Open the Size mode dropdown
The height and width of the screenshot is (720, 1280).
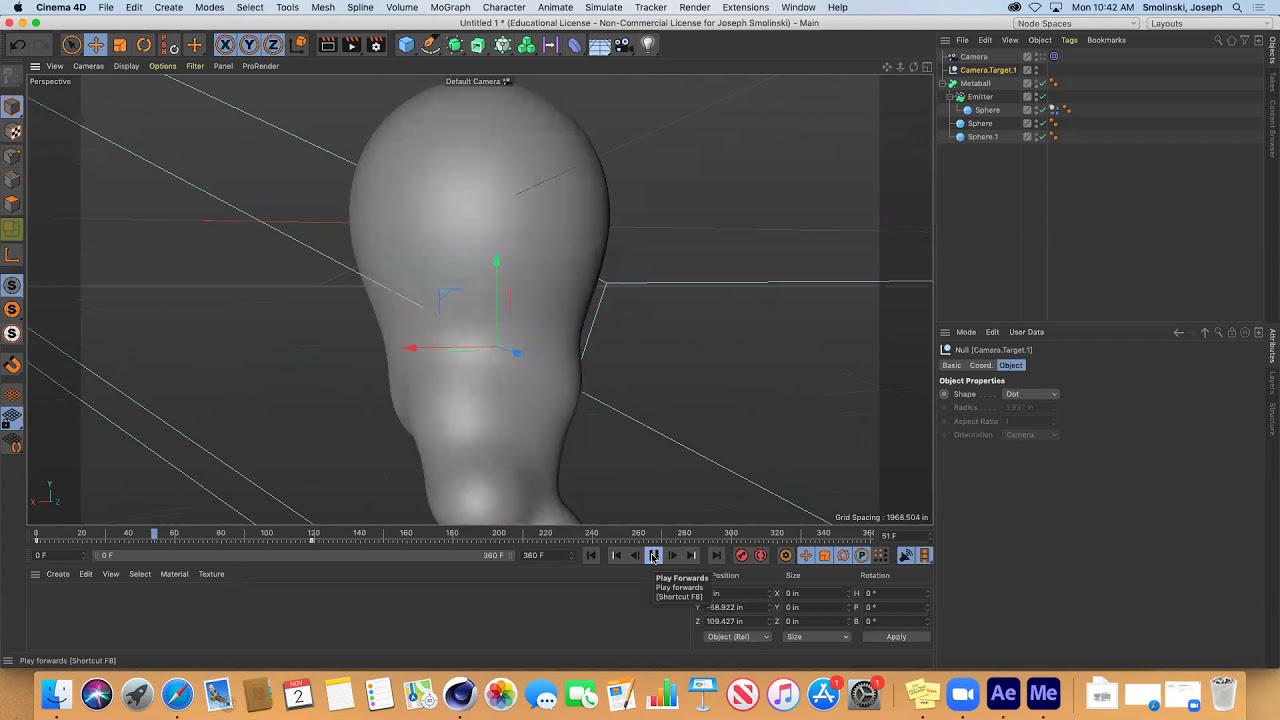click(x=816, y=637)
